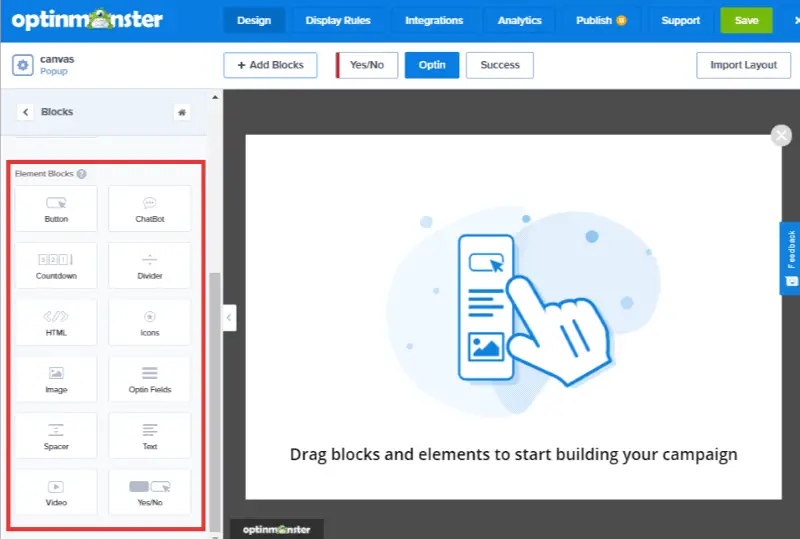Open the Integrations tab

click(x=434, y=20)
